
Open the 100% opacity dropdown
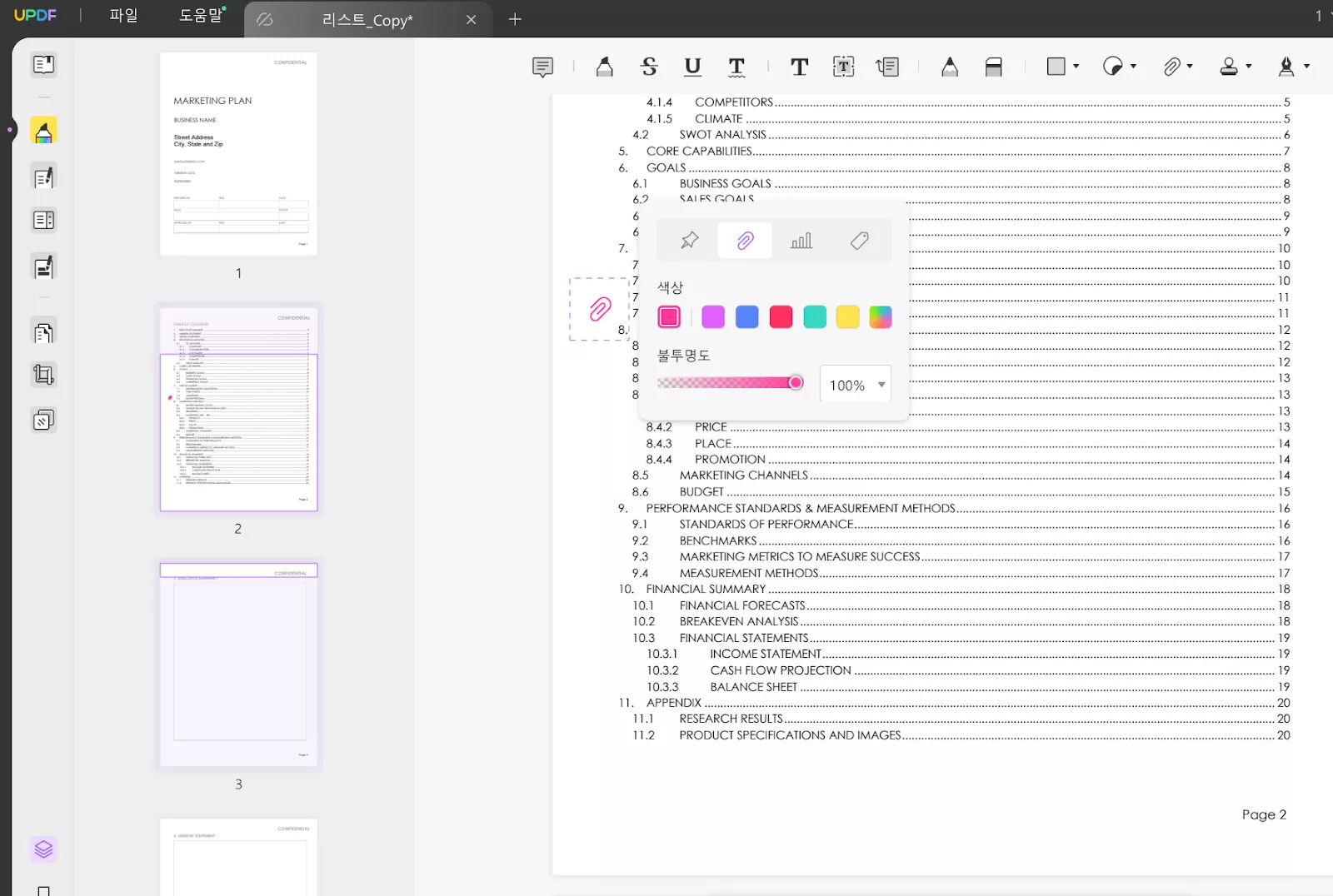click(856, 384)
